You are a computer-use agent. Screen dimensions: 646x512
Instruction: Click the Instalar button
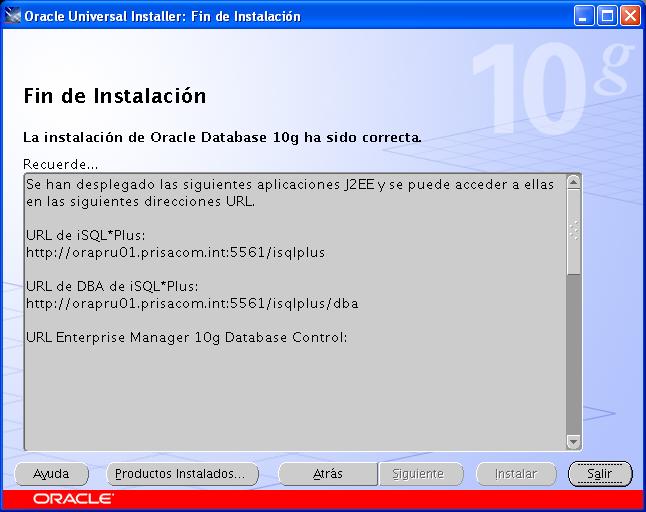click(x=516, y=474)
